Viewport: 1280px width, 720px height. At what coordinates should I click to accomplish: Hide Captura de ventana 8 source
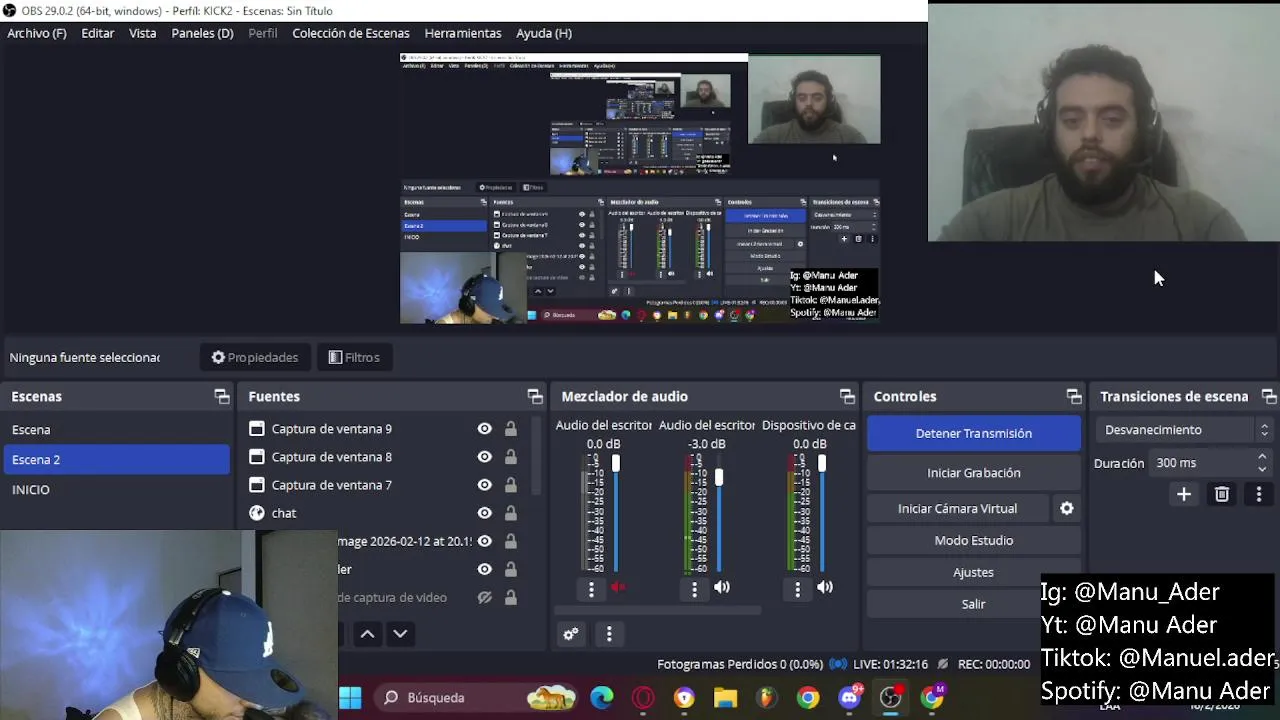pos(484,457)
